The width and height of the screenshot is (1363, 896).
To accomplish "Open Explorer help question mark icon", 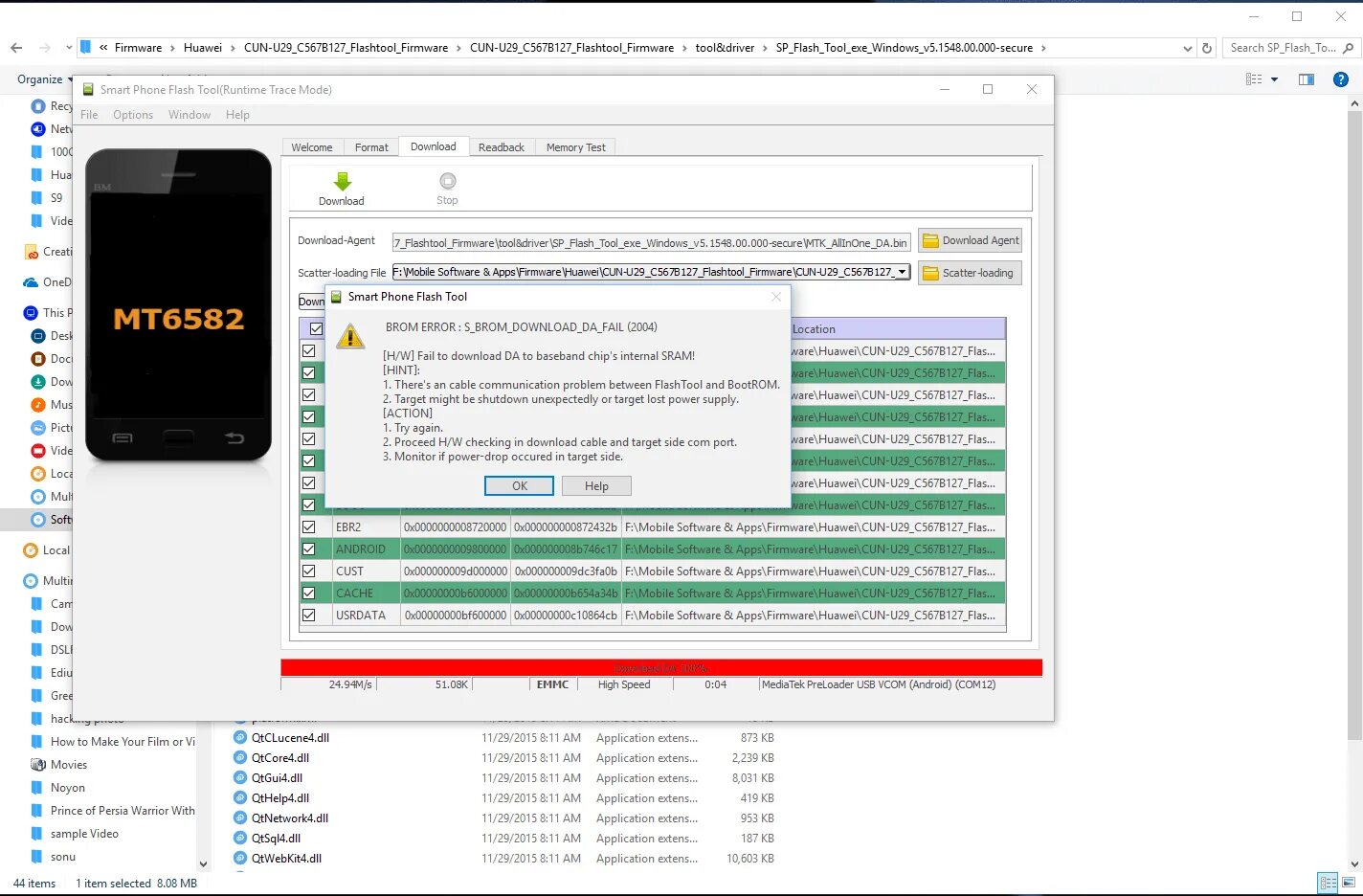I will pos(1341,79).
